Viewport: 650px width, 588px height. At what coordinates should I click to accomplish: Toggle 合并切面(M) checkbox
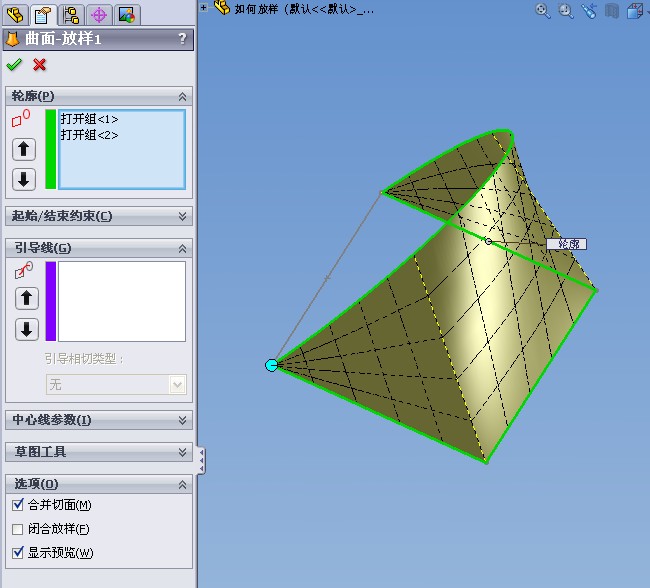point(17,505)
